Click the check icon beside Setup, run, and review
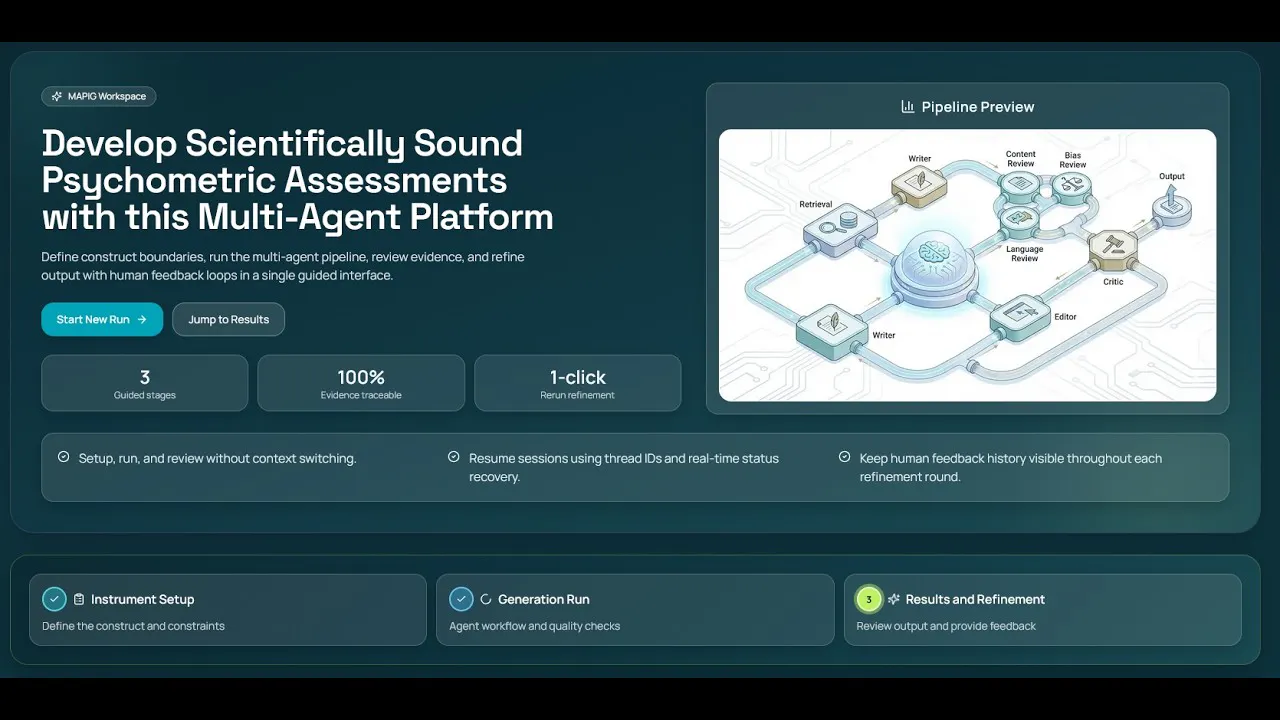 pos(64,457)
